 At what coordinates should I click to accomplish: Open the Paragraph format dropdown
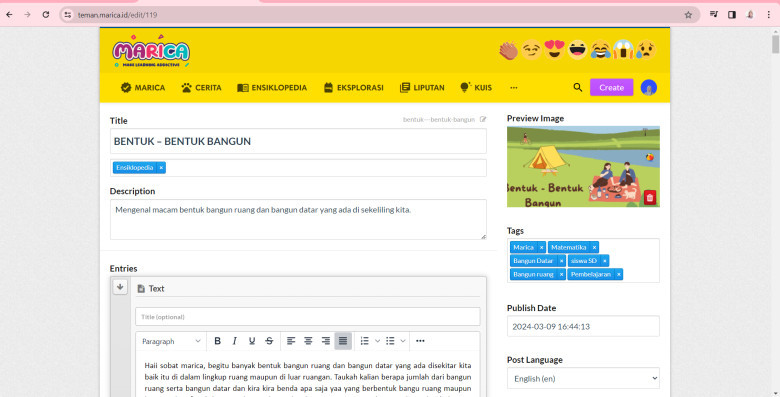171,341
